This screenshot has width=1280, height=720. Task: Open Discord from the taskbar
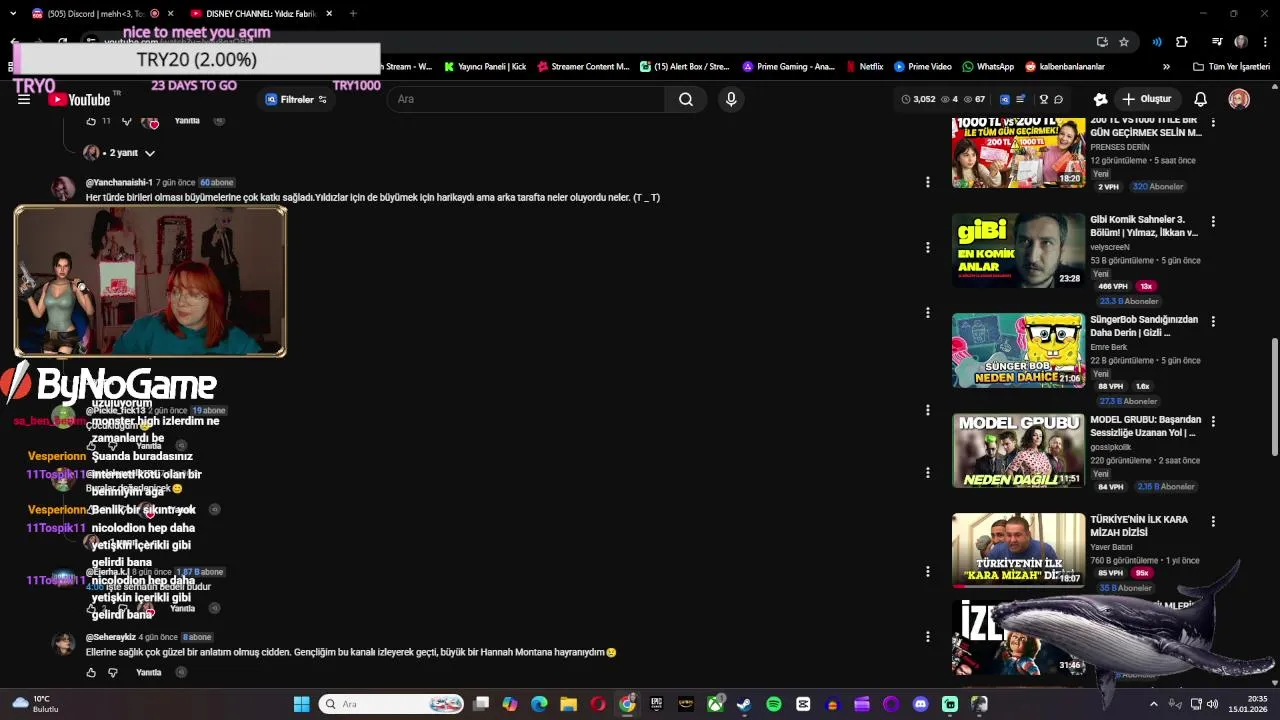click(920, 704)
